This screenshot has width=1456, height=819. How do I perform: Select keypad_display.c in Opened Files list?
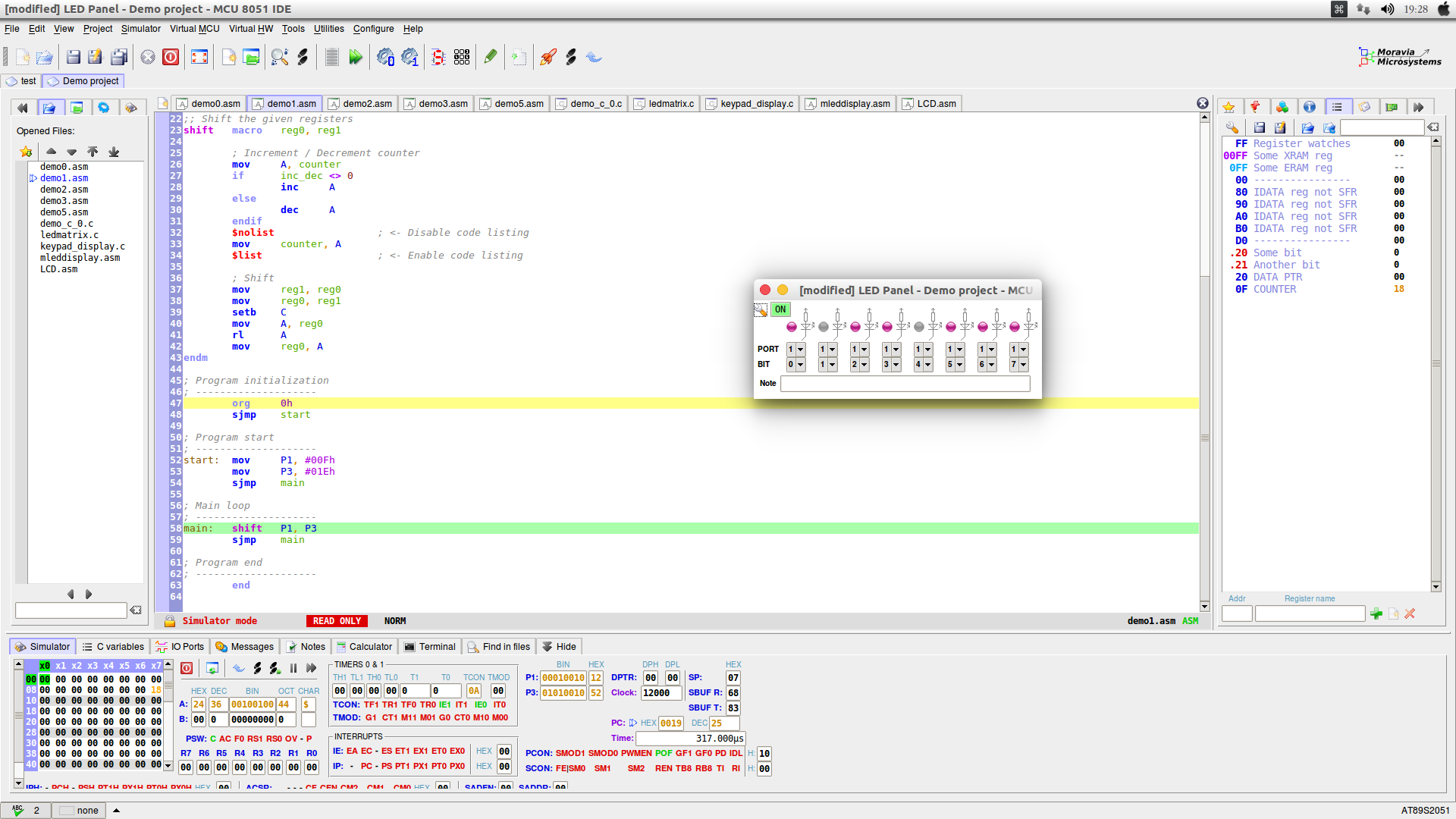[83, 246]
